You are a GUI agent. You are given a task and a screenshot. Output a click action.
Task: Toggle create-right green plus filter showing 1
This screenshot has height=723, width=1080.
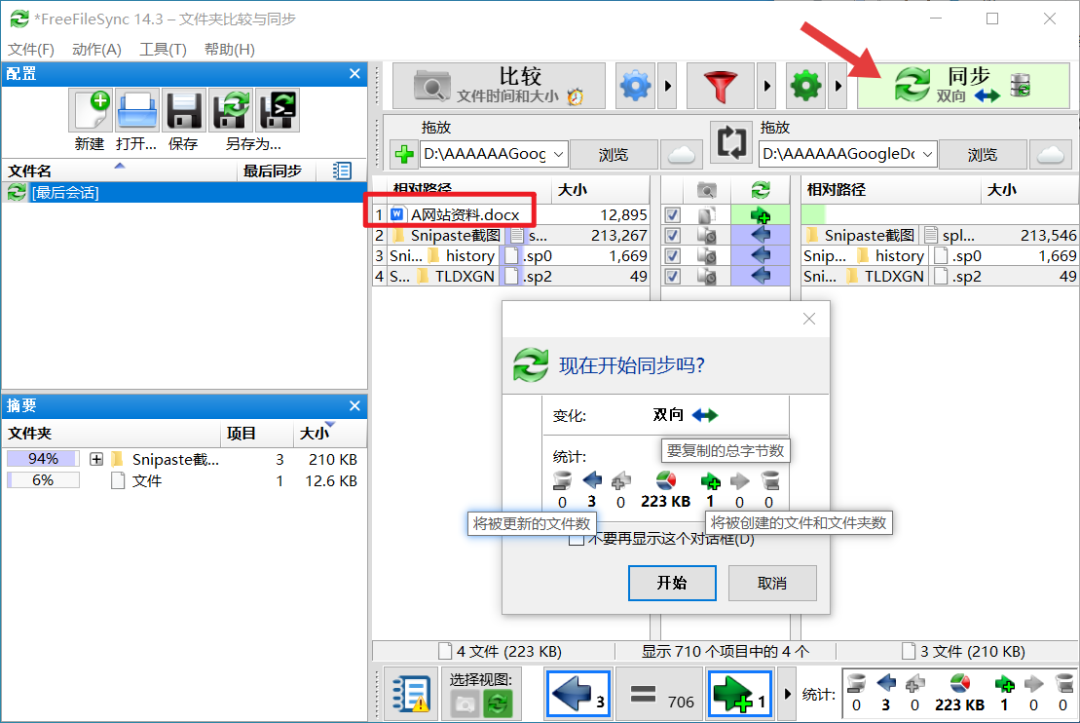(740, 693)
